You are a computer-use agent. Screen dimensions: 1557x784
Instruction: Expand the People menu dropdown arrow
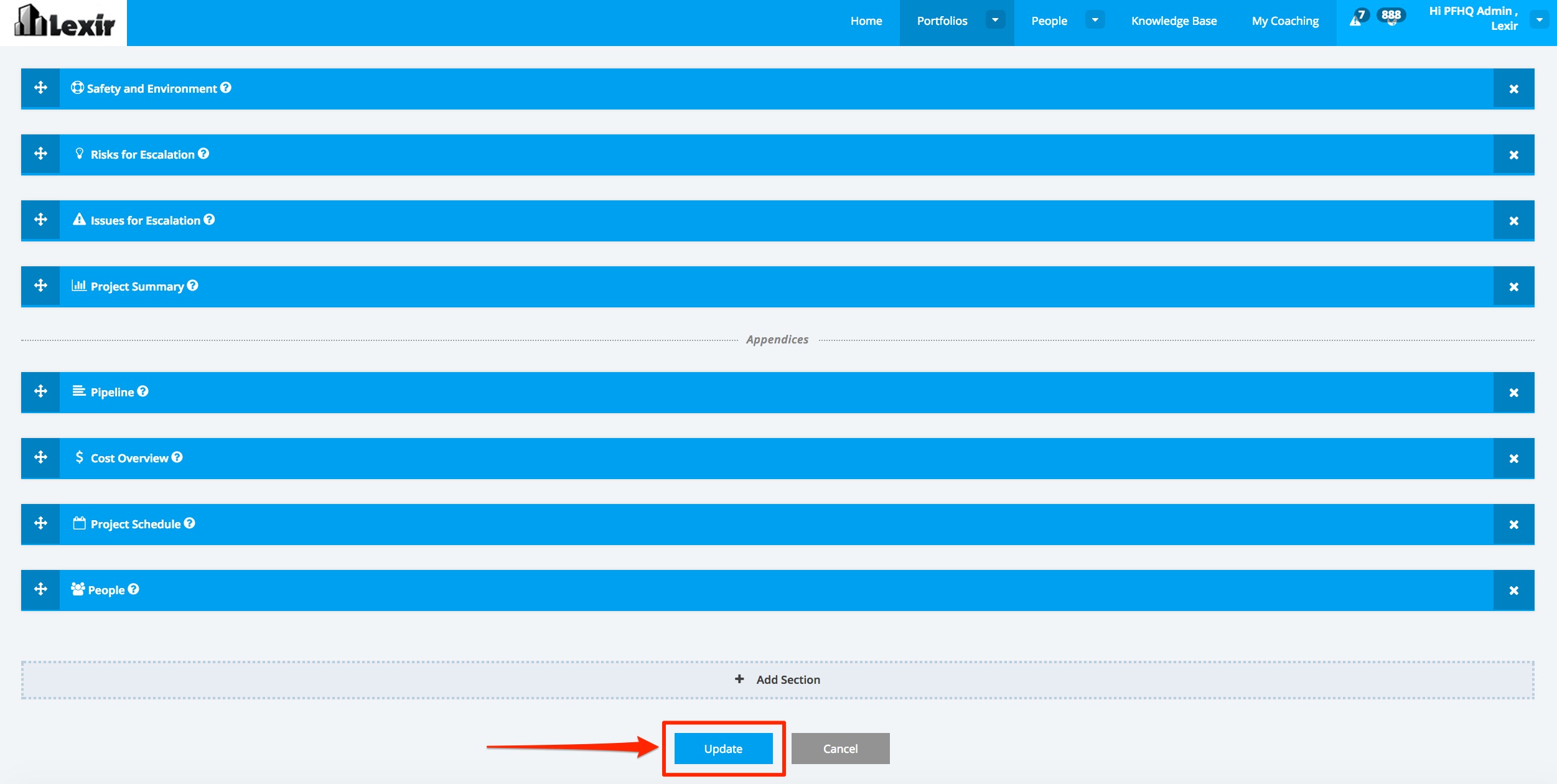1095,20
